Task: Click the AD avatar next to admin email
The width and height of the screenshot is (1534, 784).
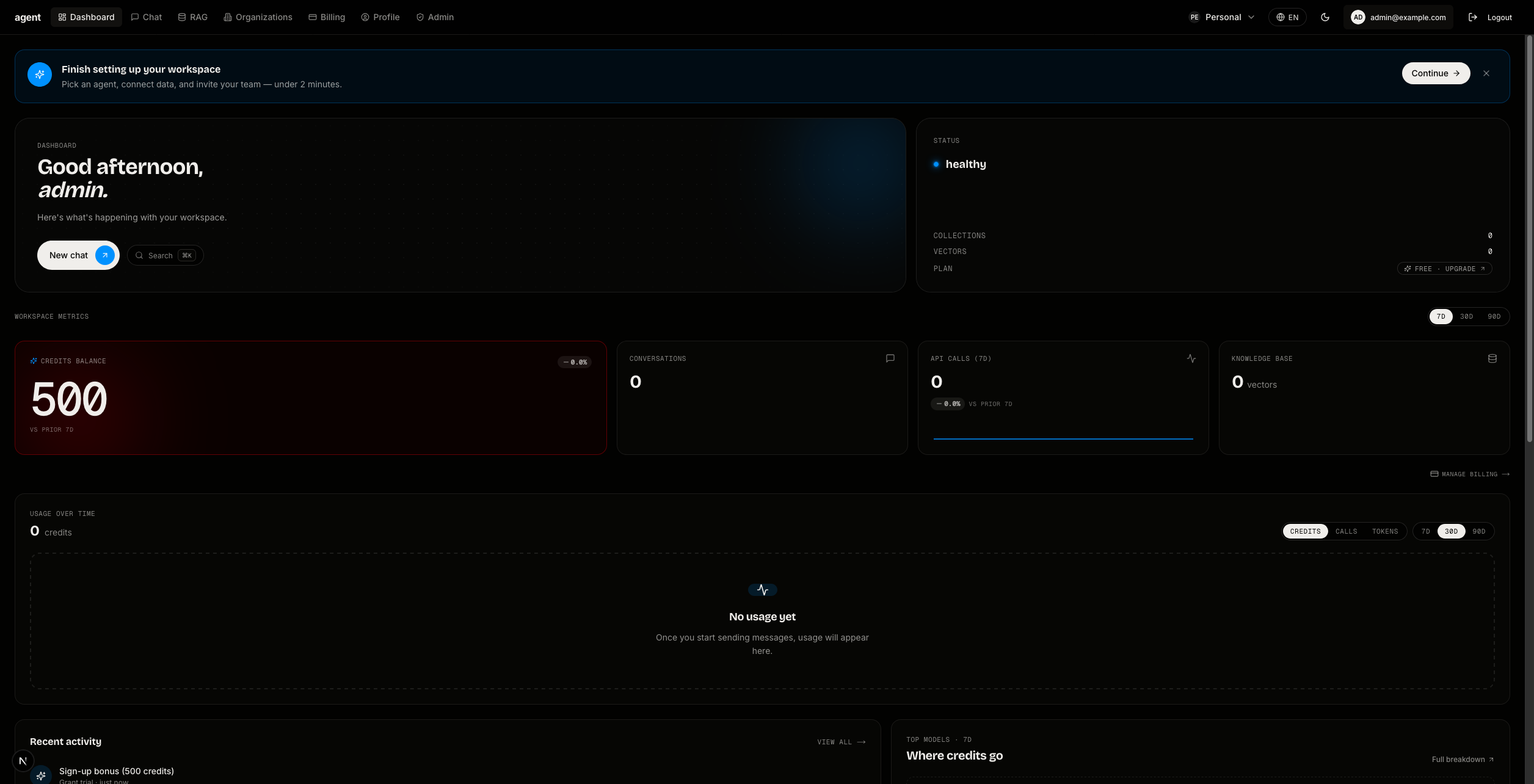Action: coord(1358,17)
